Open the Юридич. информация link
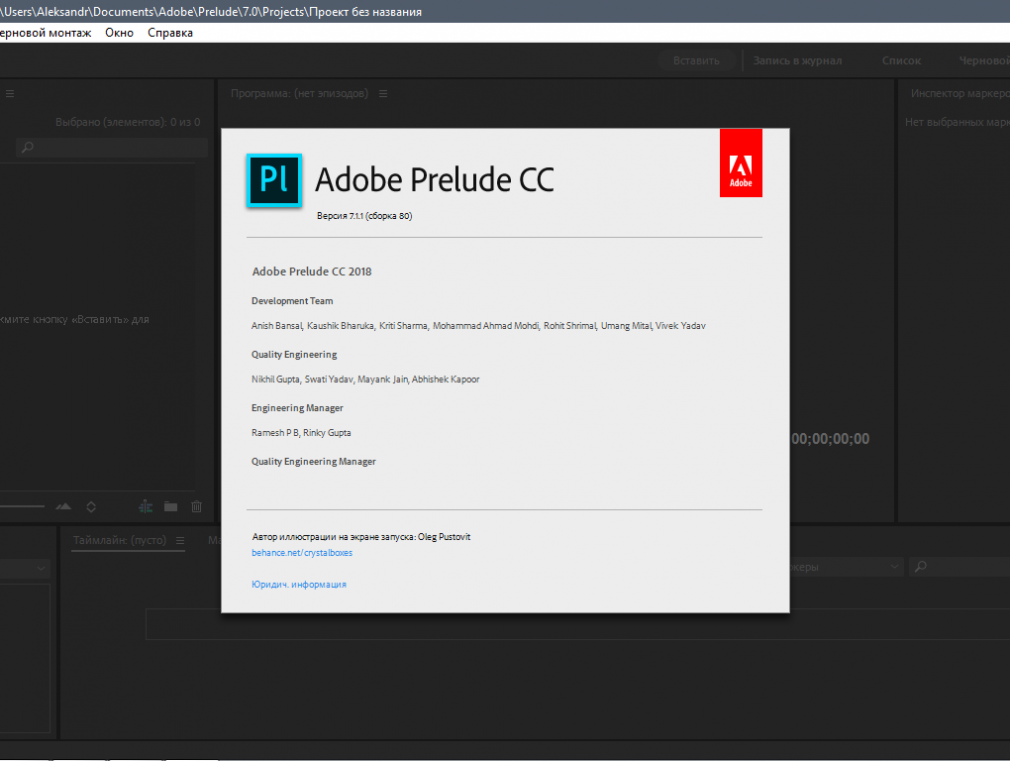Screen dimensions: 1010x761 [299, 584]
